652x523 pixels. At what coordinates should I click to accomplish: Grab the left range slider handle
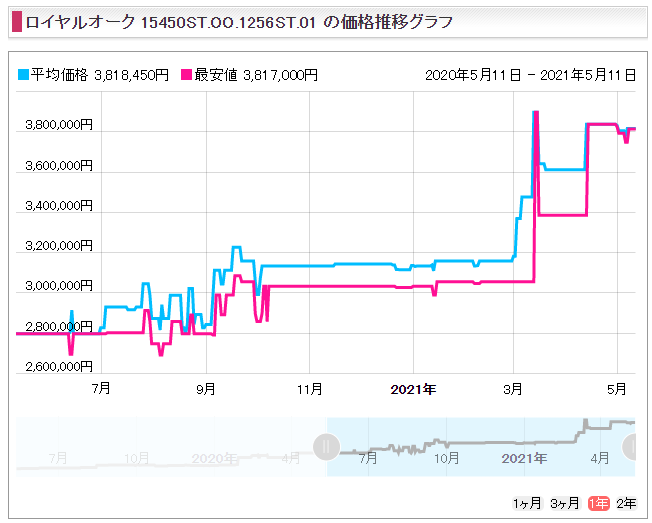tap(326, 447)
